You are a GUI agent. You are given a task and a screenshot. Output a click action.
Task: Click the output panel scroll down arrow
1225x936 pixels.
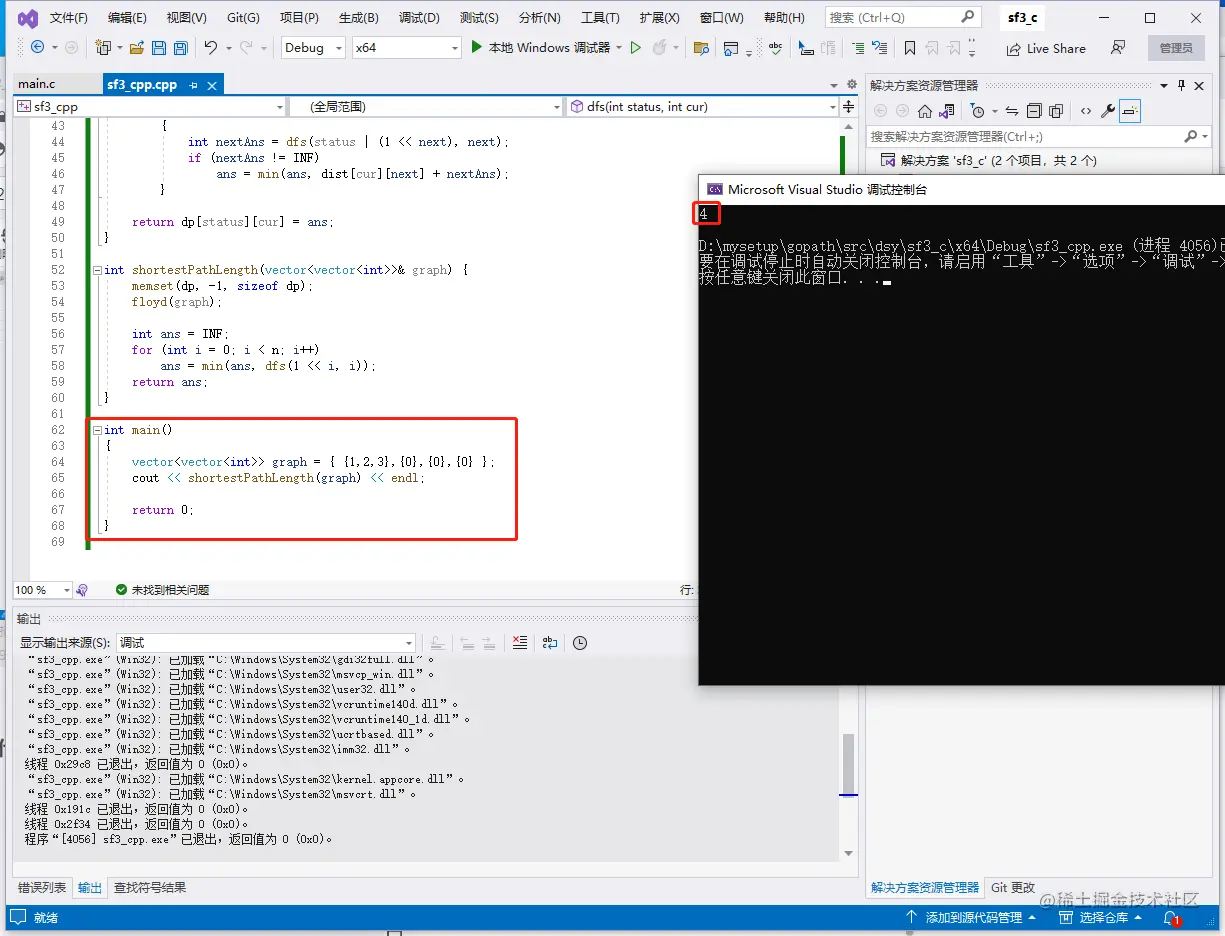pos(848,853)
